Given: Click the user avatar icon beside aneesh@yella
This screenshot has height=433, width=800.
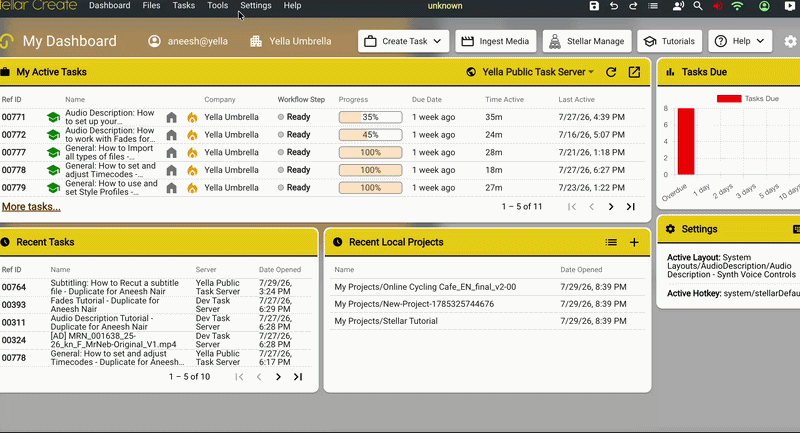Looking at the screenshot, I should click(x=154, y=41).
